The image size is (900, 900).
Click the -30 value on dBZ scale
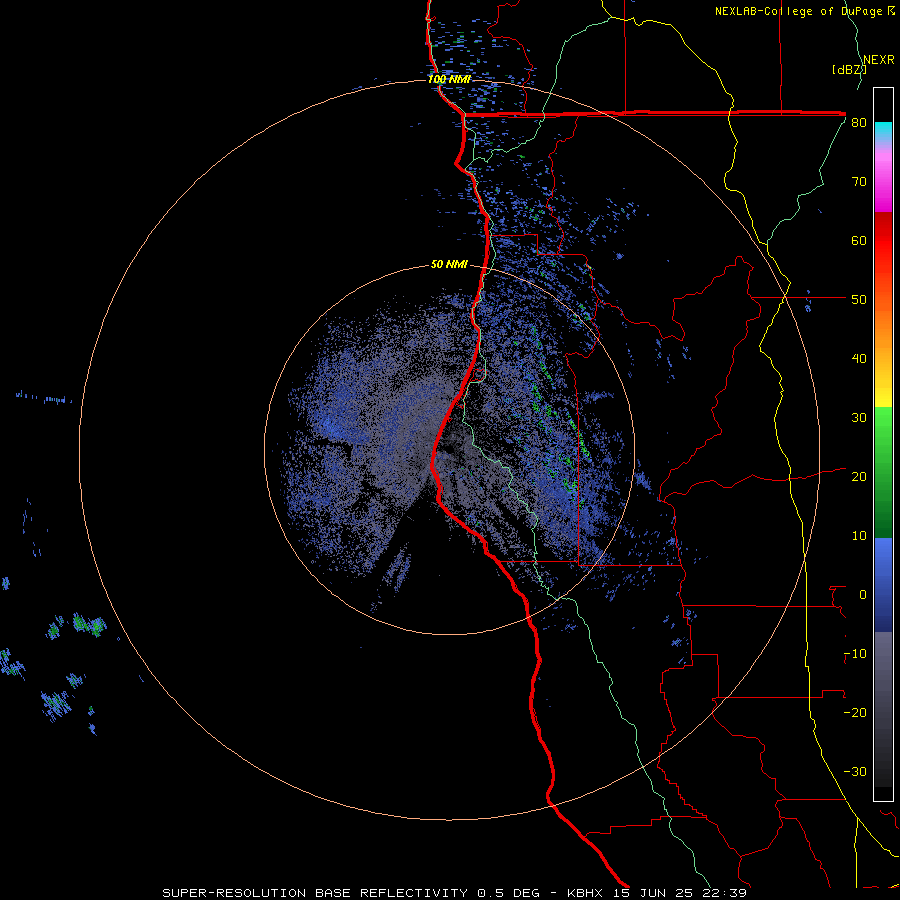point(855,772)
